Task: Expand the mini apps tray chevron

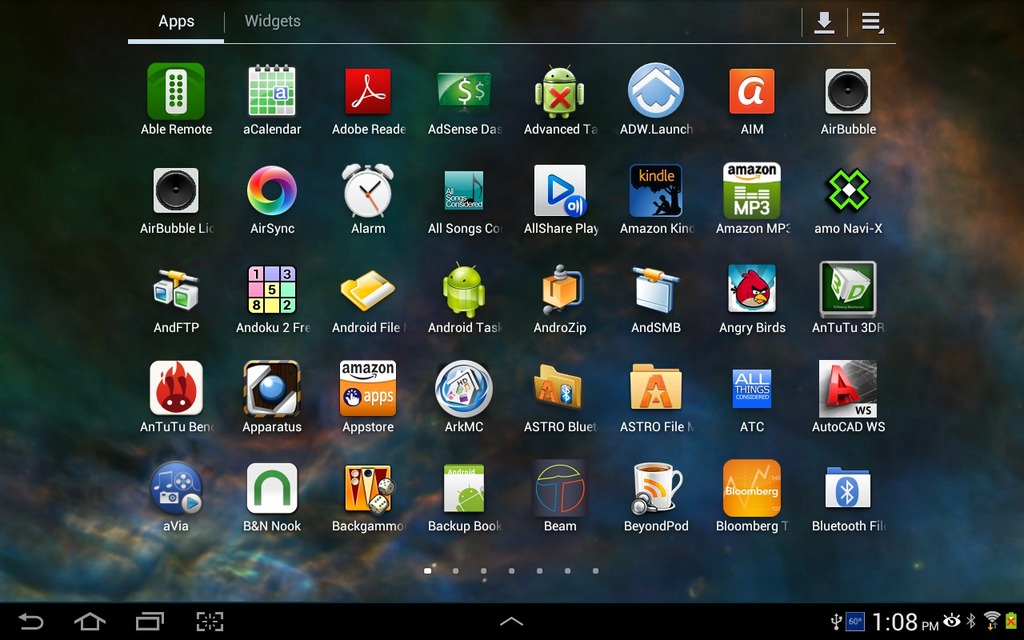Action: [511, 621]
